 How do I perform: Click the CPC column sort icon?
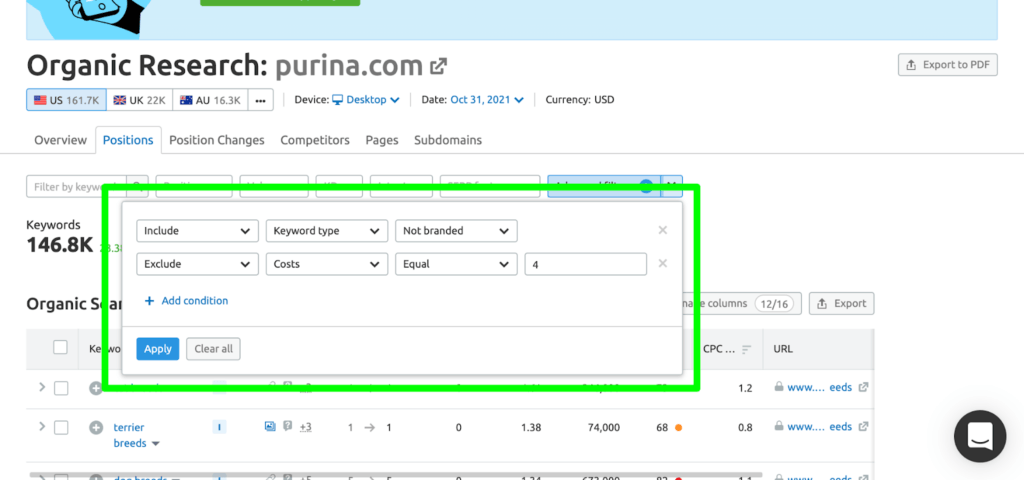coord(746,349)
